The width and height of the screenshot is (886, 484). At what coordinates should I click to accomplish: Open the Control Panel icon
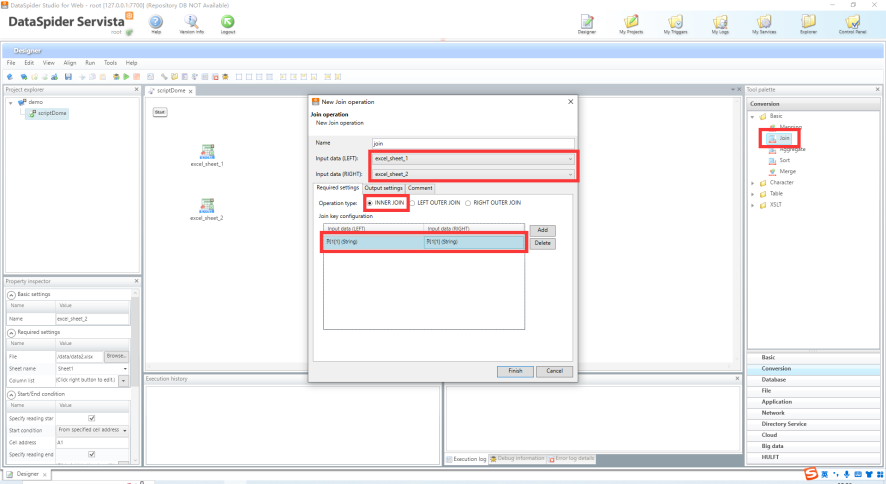pyautogui.click(x=853, y=22)
